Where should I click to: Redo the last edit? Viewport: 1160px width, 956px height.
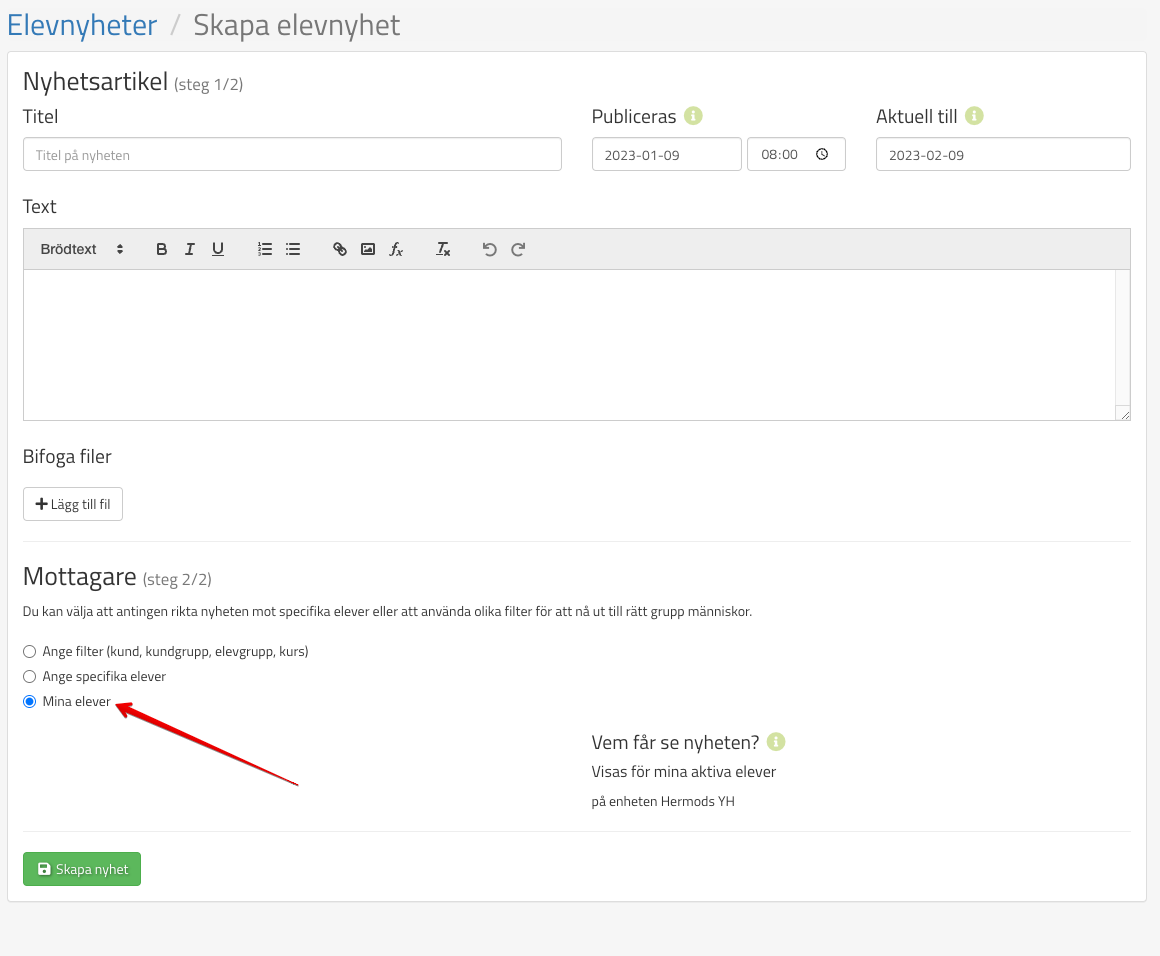(x=518, y=249)
